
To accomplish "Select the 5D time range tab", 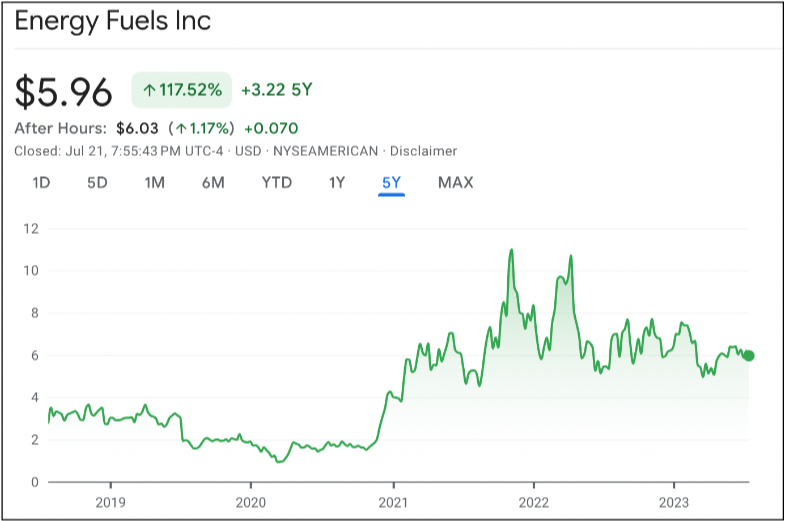I will click(97, 183).
